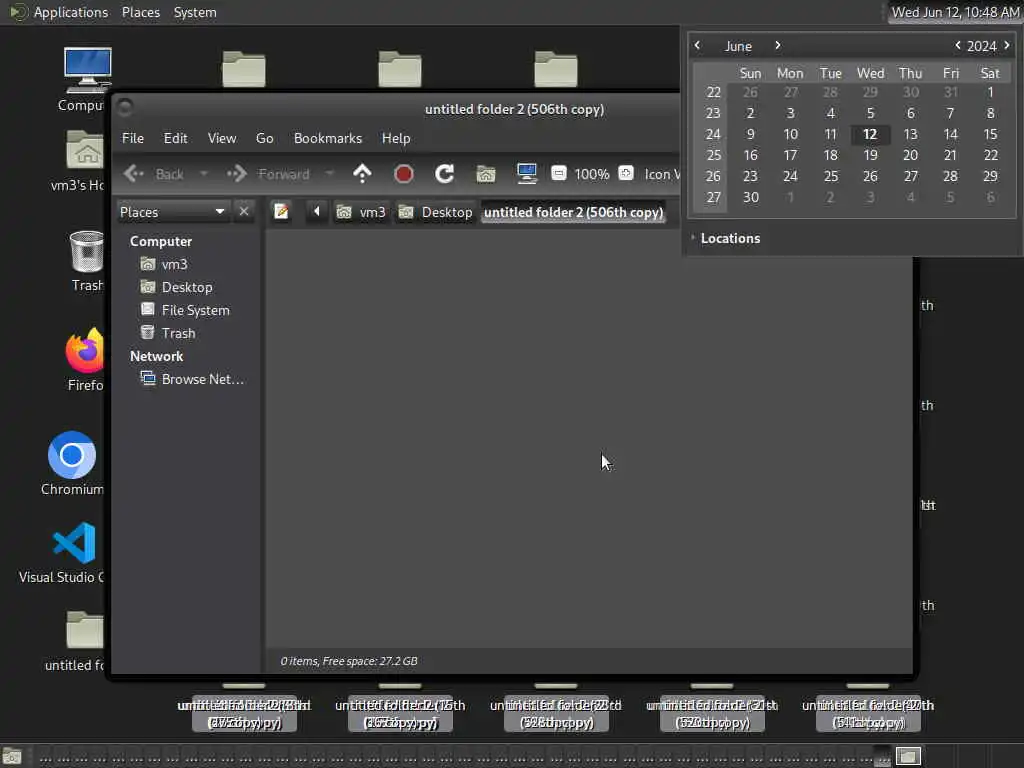The image size is (1024, 768).
Task: Select the Chromium desktop icon
Action: click(72, 464)
